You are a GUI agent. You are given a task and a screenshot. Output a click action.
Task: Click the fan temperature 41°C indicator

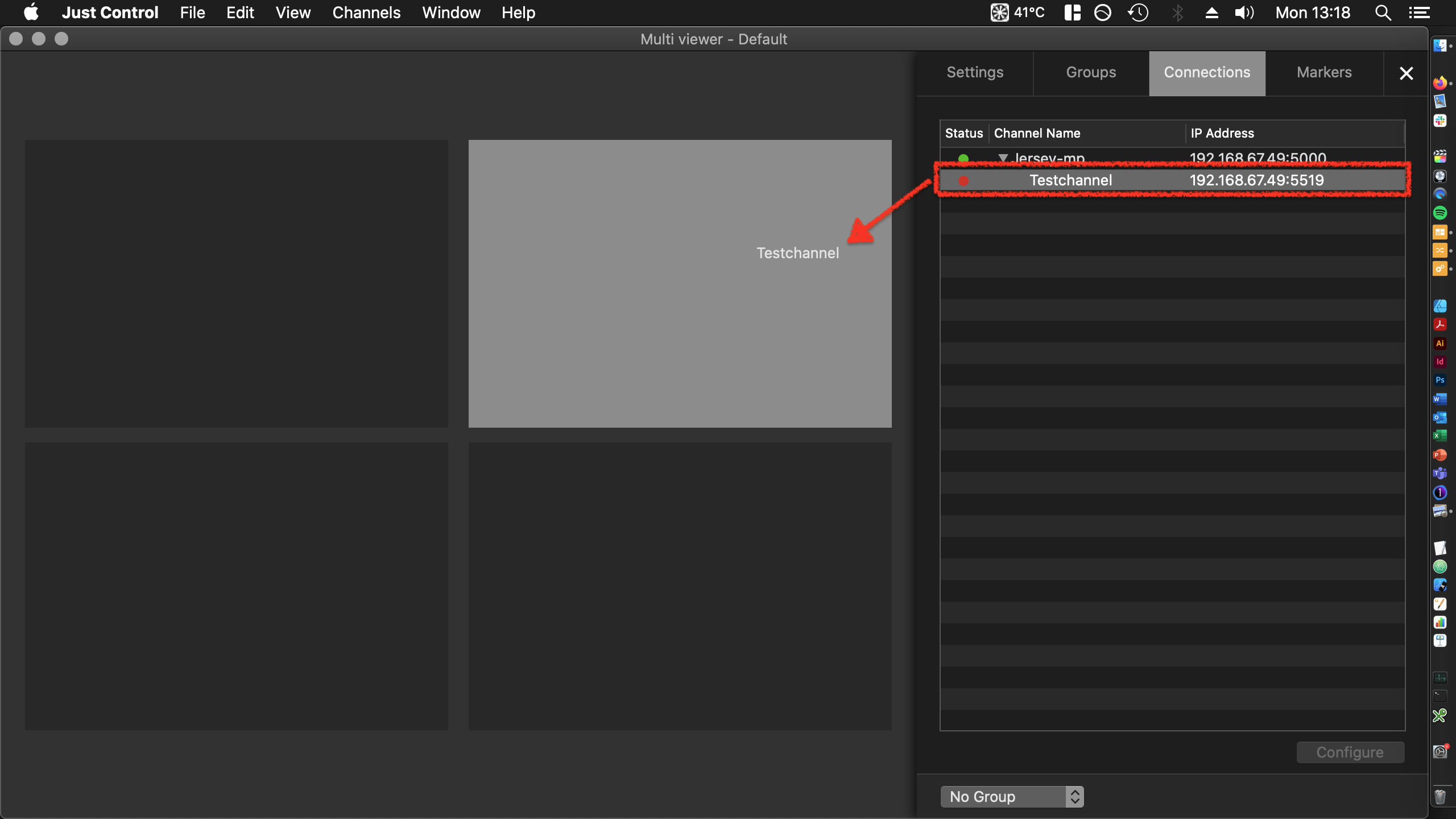tap(1017, 13)
